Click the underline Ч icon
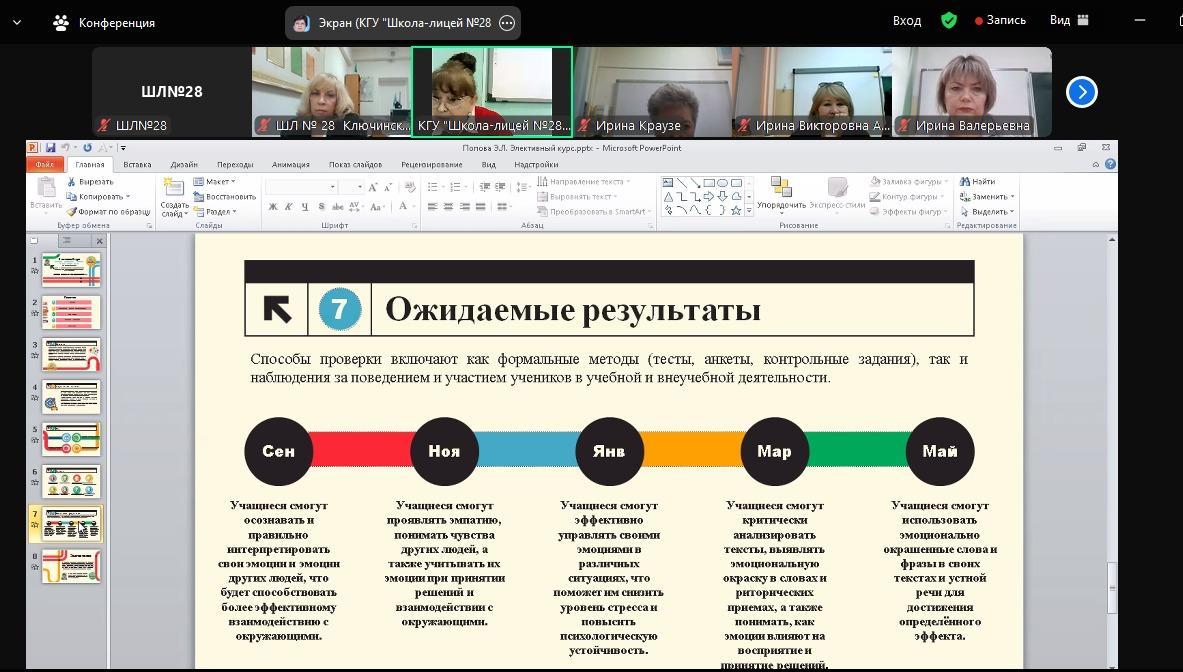Image resolution: width=1183 pixels, height=672 pixels. 304,207
